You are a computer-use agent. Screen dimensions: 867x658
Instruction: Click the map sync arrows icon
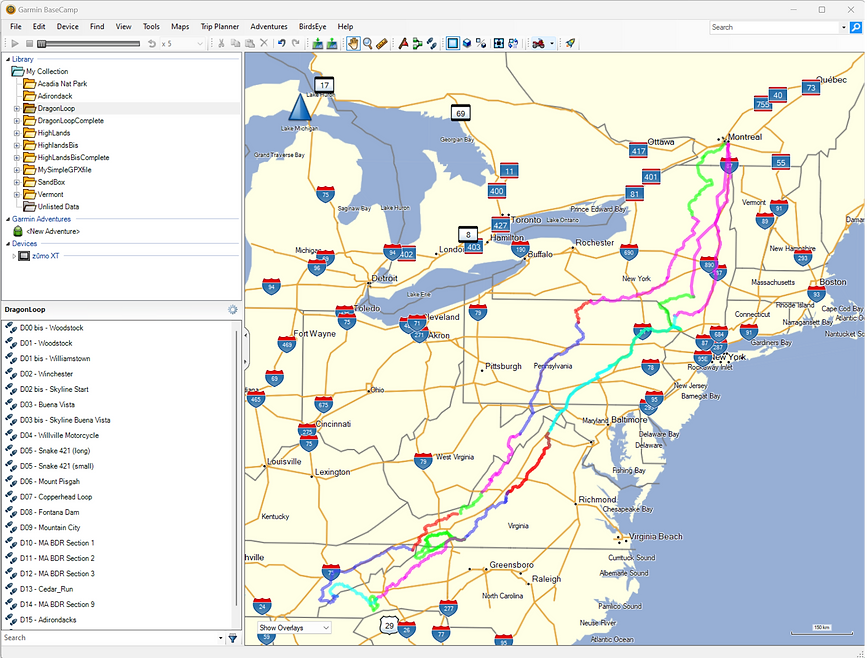click(513, 43)
